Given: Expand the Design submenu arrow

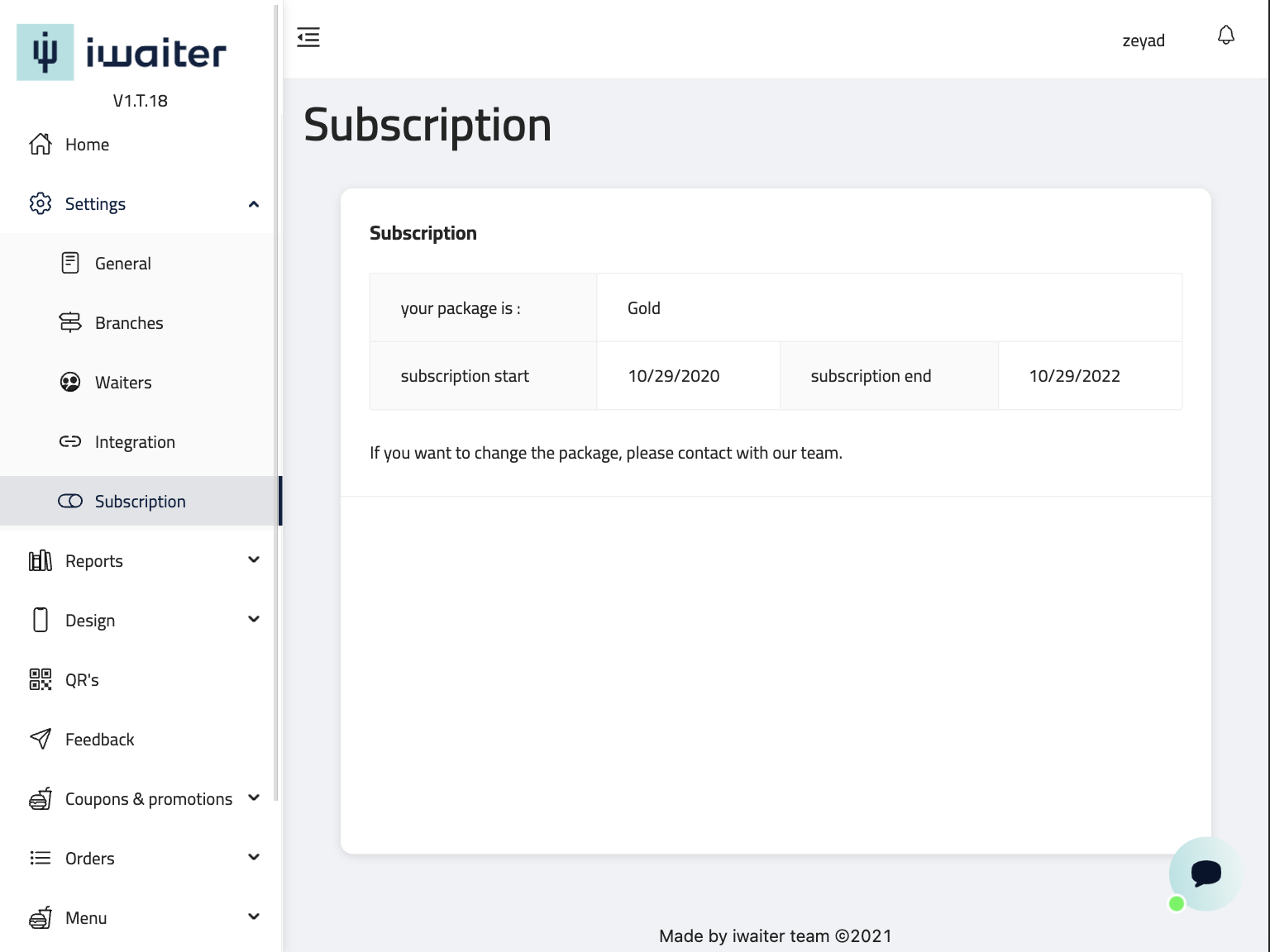Looking at the screenshot, I should pyautogui.click(x=254, y=620).
